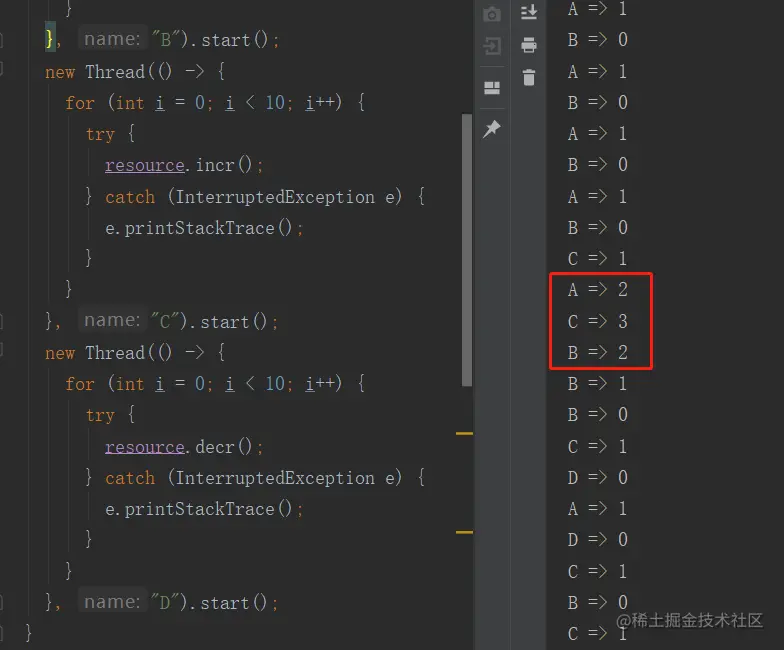Select console line "B => 2"
784x650 pixels.
point(598,352)
